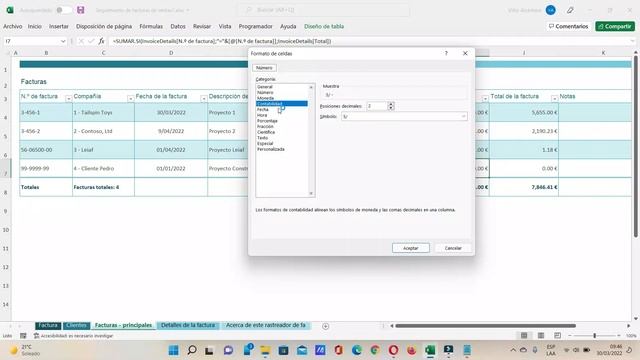
Task: Open the Insertar ribbon tab
Action: point(59,26)
